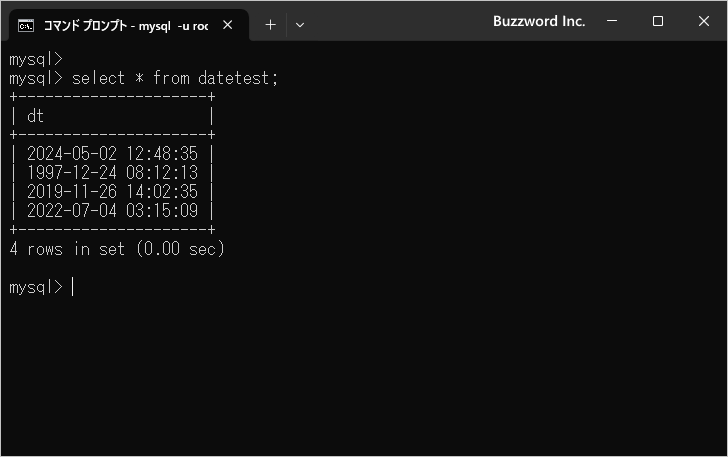Minimize the terminal window

point(612,21)
